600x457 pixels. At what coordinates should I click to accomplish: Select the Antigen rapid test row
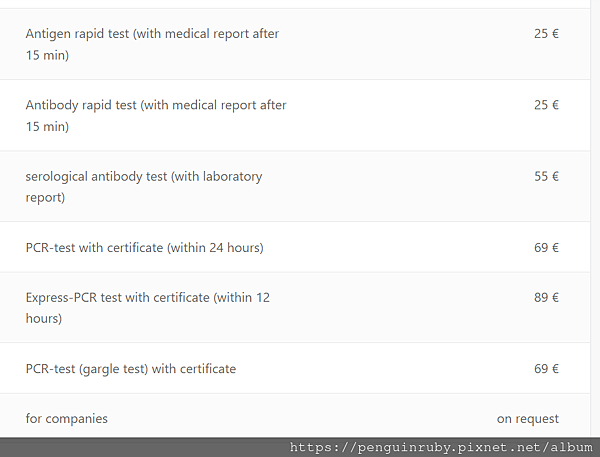tap(295, 44)
